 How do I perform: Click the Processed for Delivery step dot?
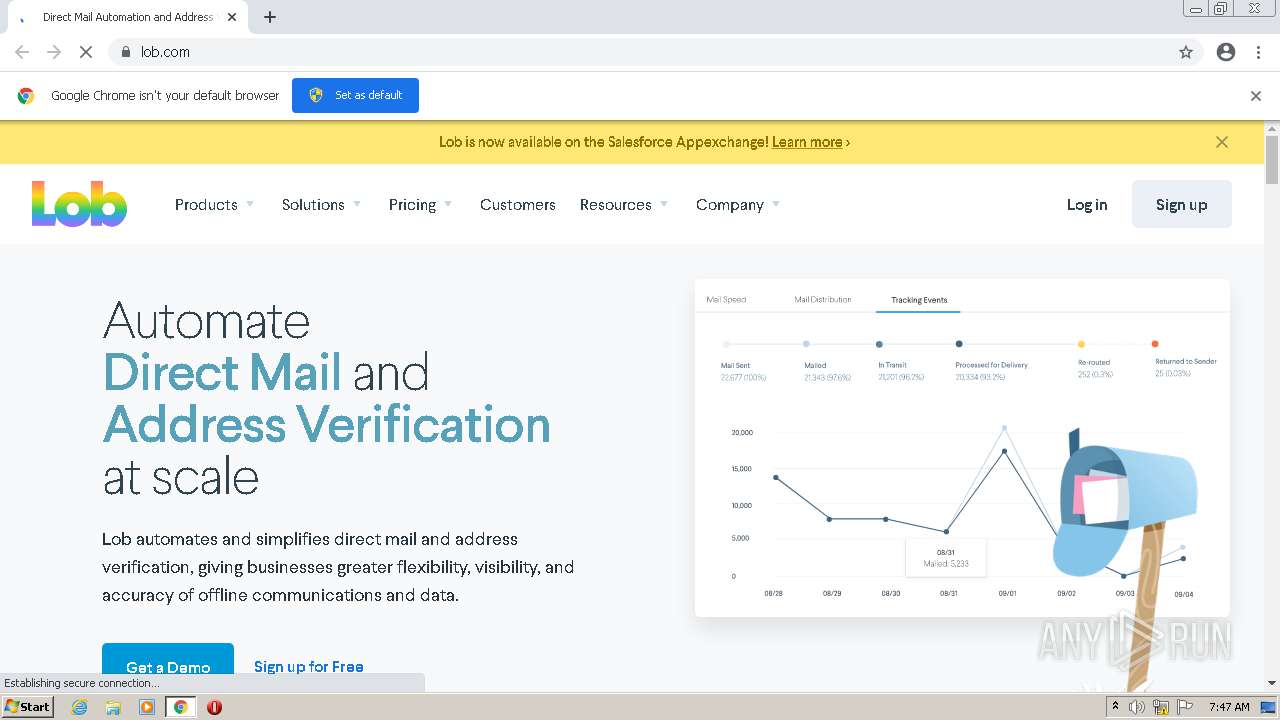pos(959,344)
